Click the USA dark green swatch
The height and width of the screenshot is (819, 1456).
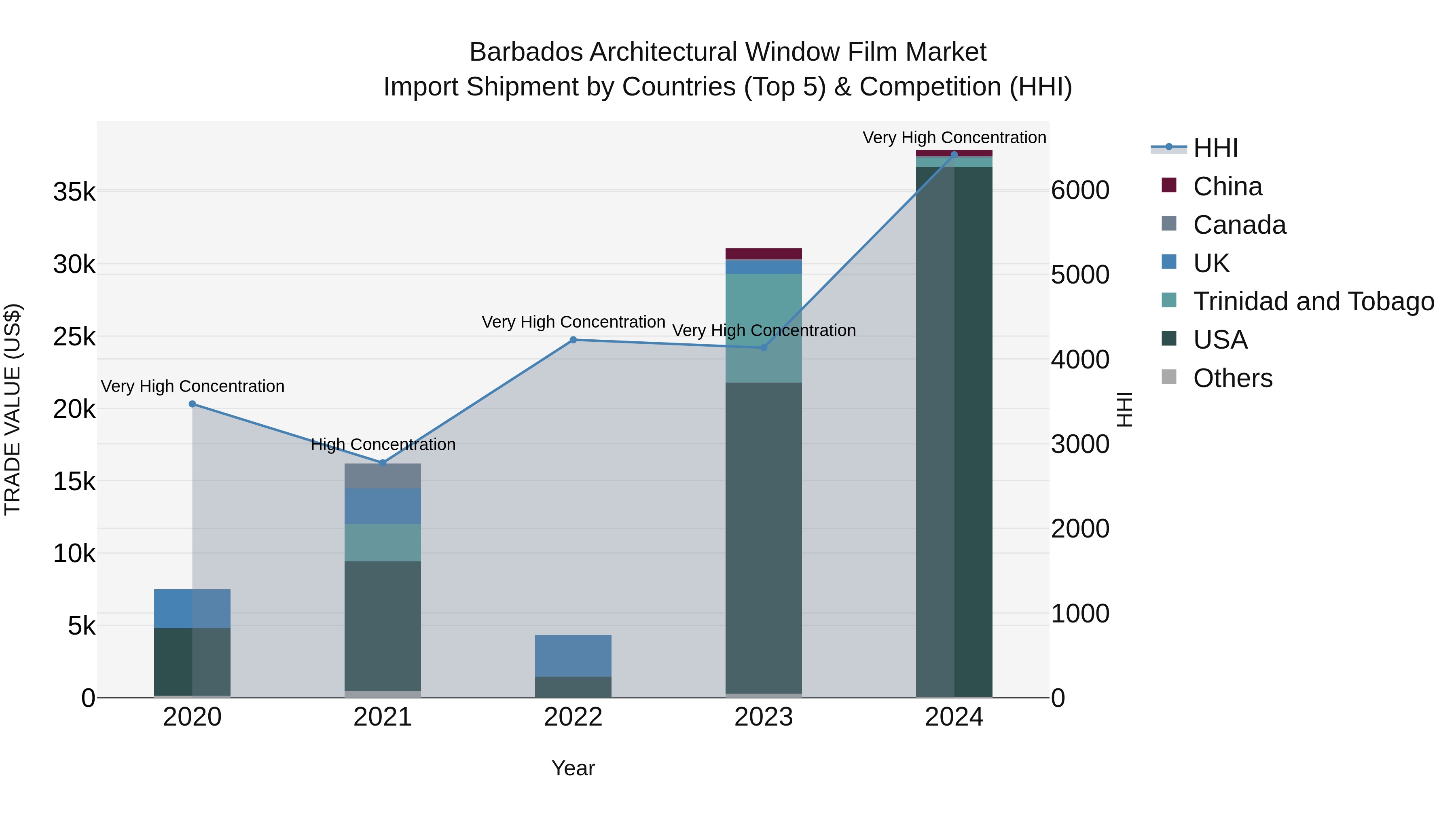pos(1169,338)
